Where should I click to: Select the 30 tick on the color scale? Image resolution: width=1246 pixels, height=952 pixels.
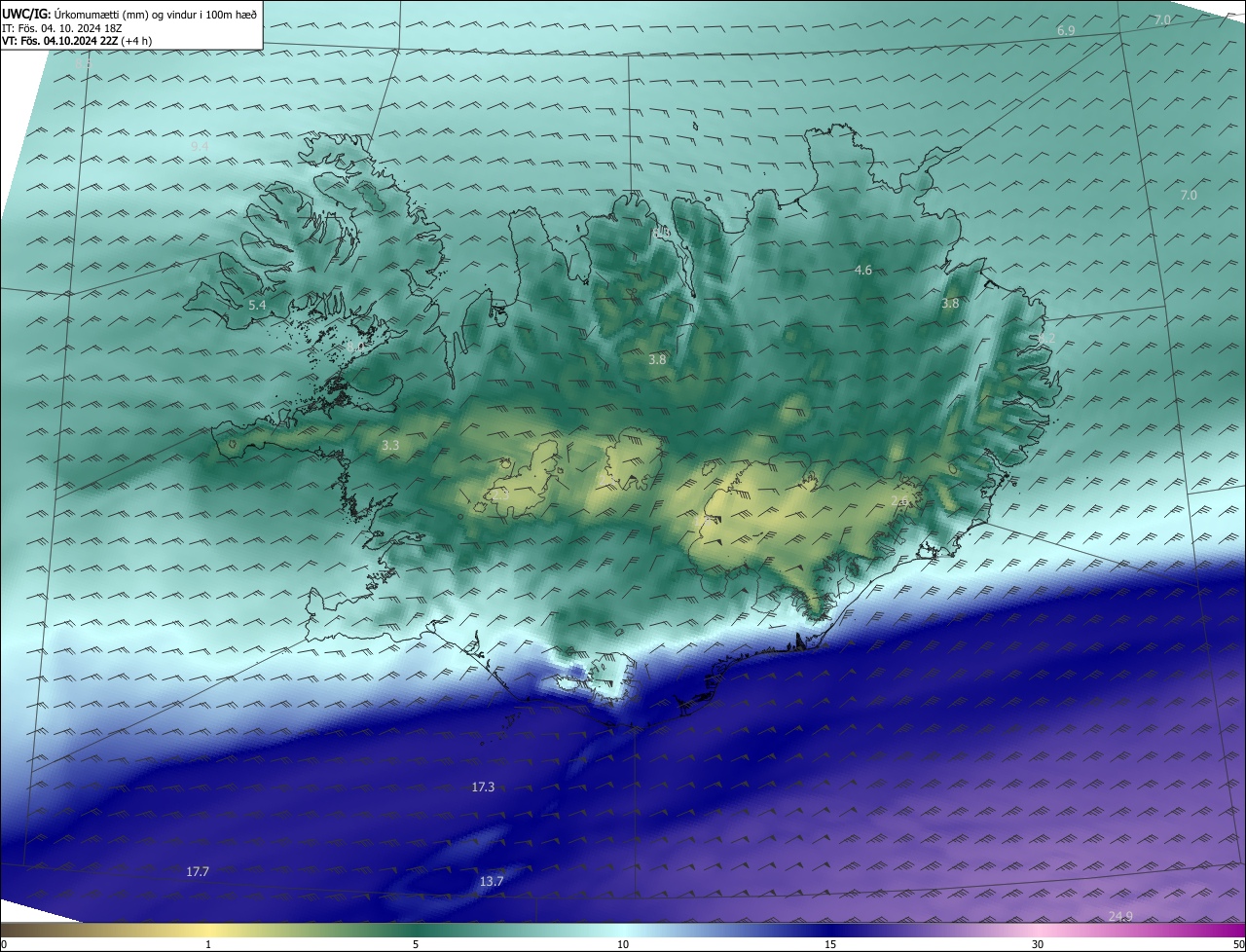[x=1038, y=944]
